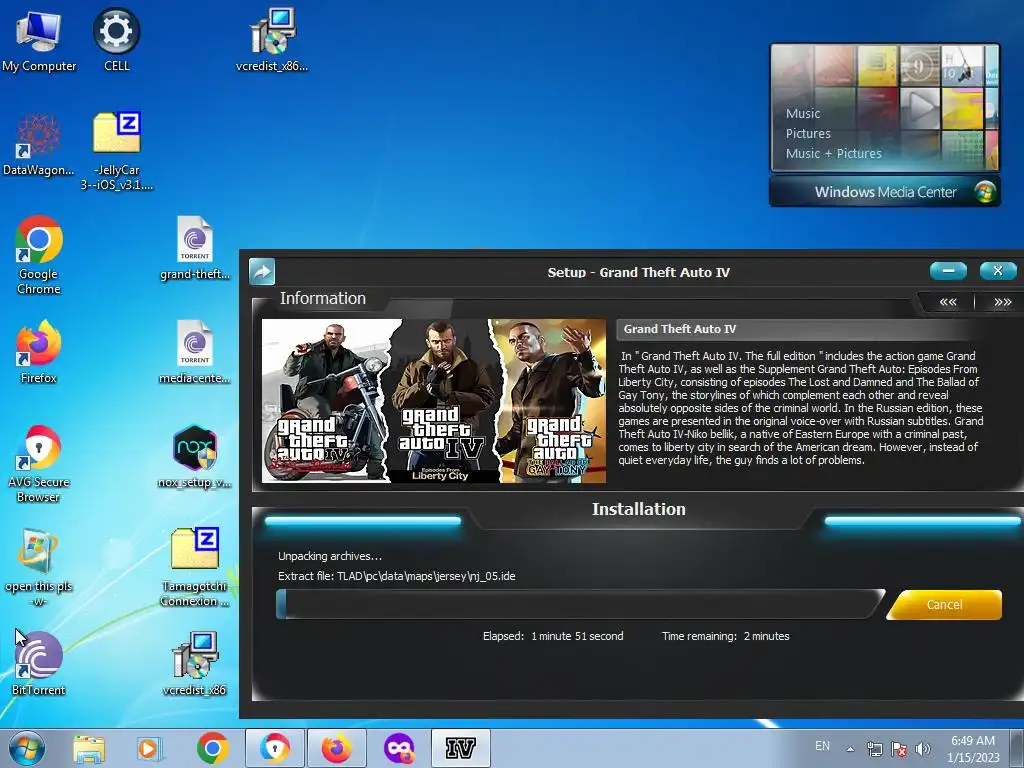Open the Windows Start menu
The image size is (1024, 768).
coord(27,748)
